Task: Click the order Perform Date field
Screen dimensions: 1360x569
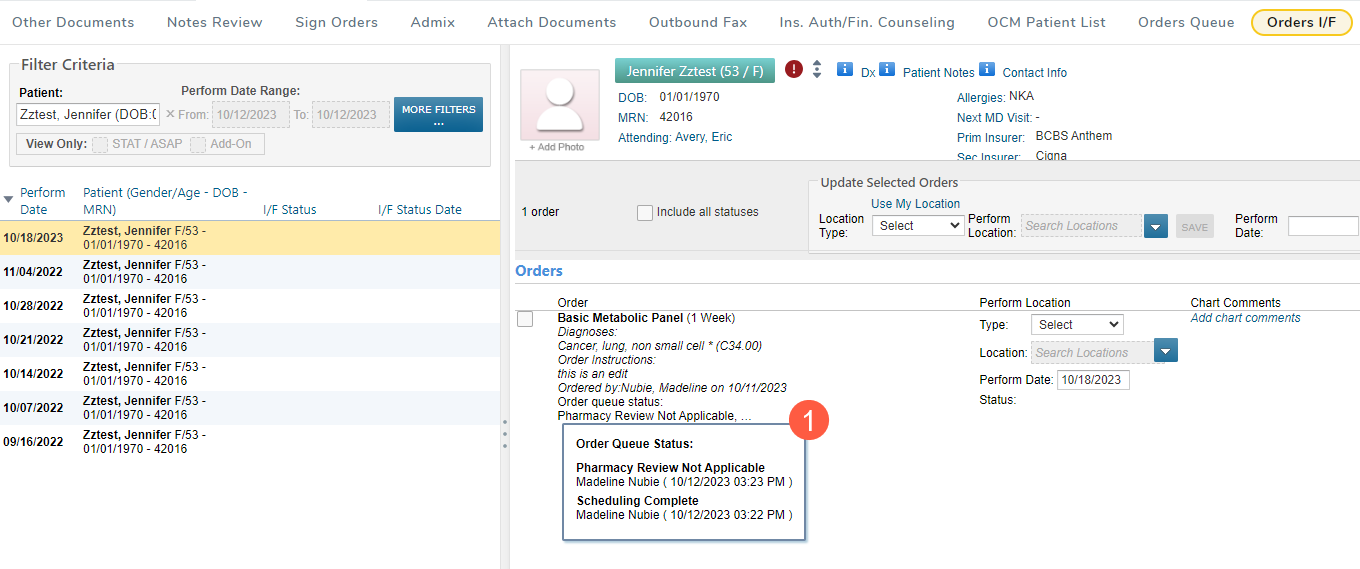Action: pyautogui.click(x=1093, y=380)
